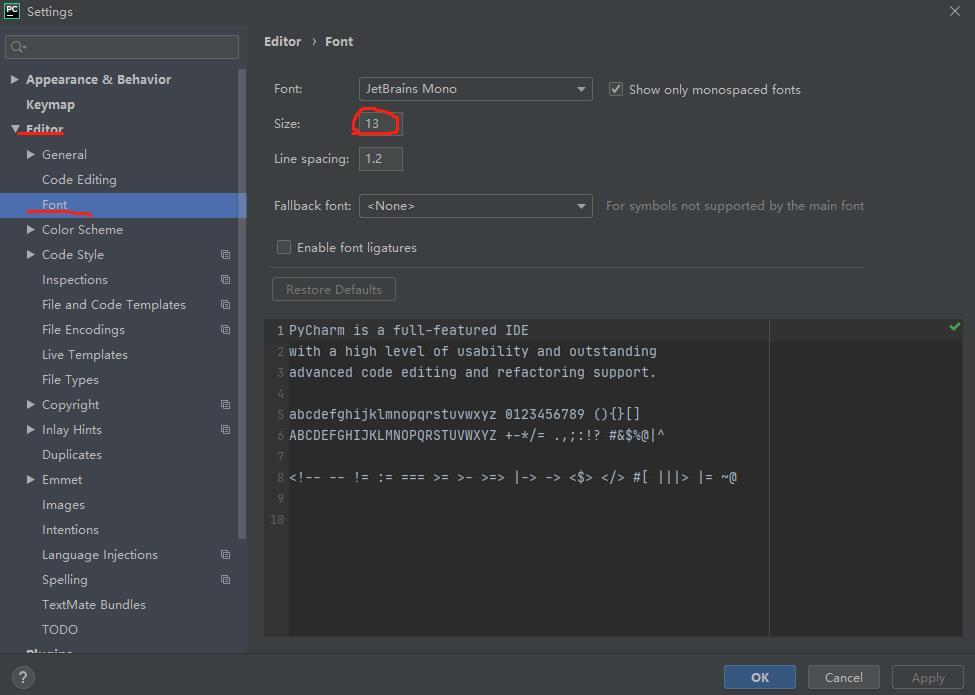This screenshot has width=975, height=695.
Task: Click project-level icon beside Copyright
Action: 225,405
